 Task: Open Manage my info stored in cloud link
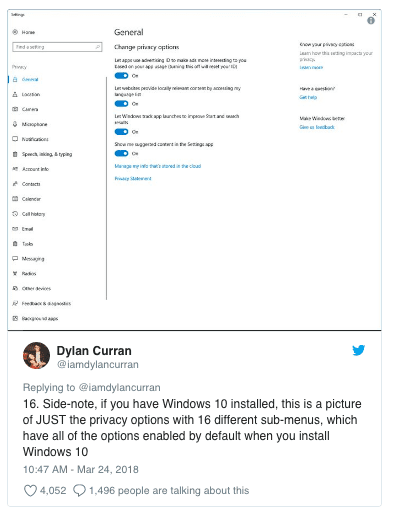[x=158, y=166]
